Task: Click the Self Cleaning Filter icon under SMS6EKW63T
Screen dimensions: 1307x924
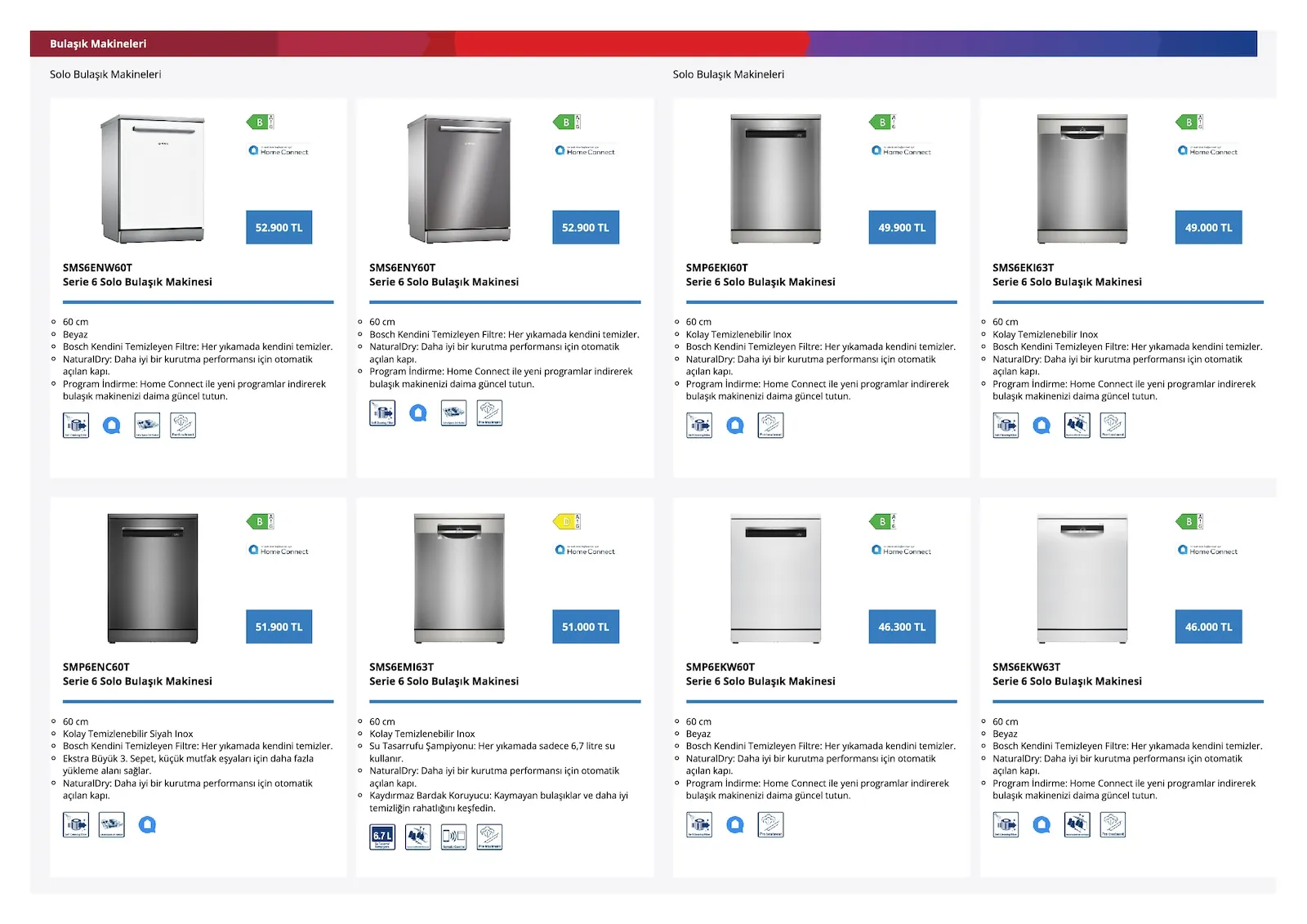Action: (x=1006, y=824)
